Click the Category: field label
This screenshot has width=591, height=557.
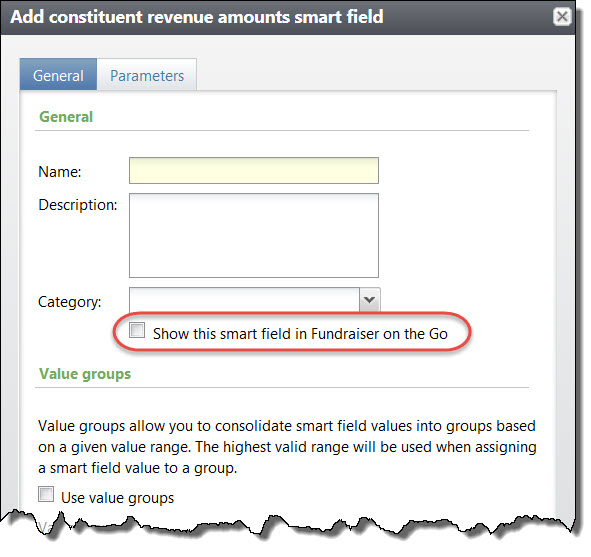[70, 302]
